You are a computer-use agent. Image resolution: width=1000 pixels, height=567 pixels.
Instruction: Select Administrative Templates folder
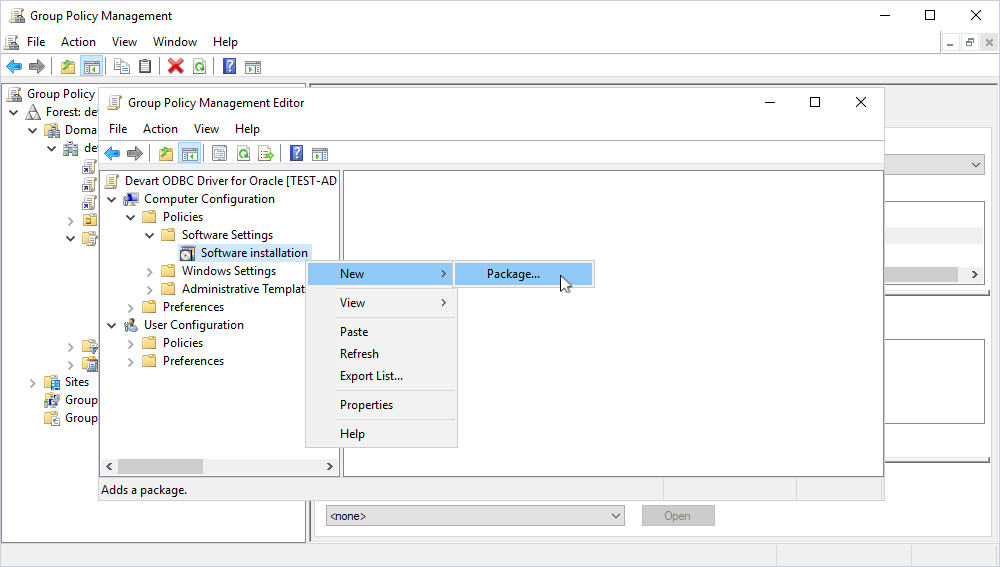click(243, 289)
